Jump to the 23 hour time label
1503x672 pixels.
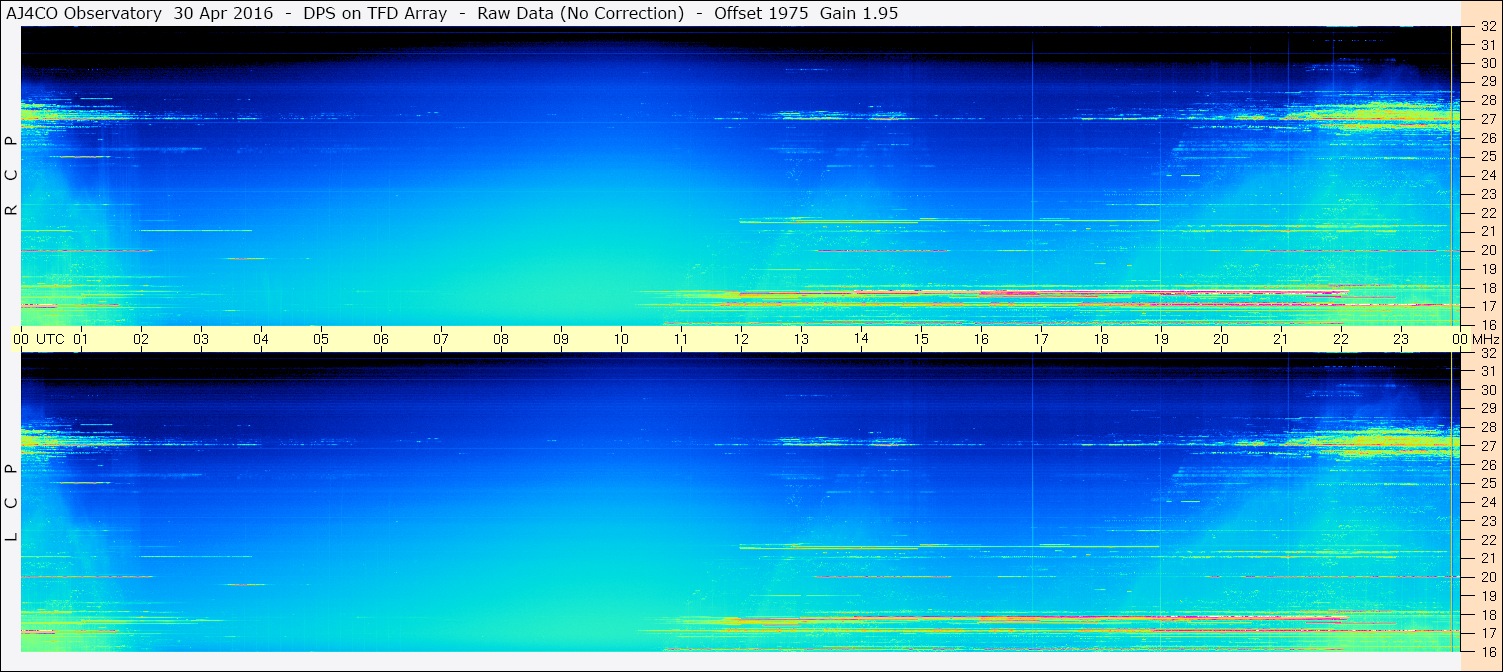pyautogui.click(x=1401, y=339)
